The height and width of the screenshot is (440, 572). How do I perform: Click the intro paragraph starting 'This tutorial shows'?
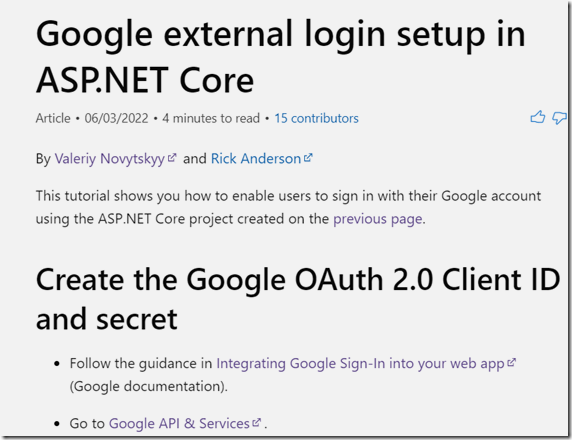288,207
